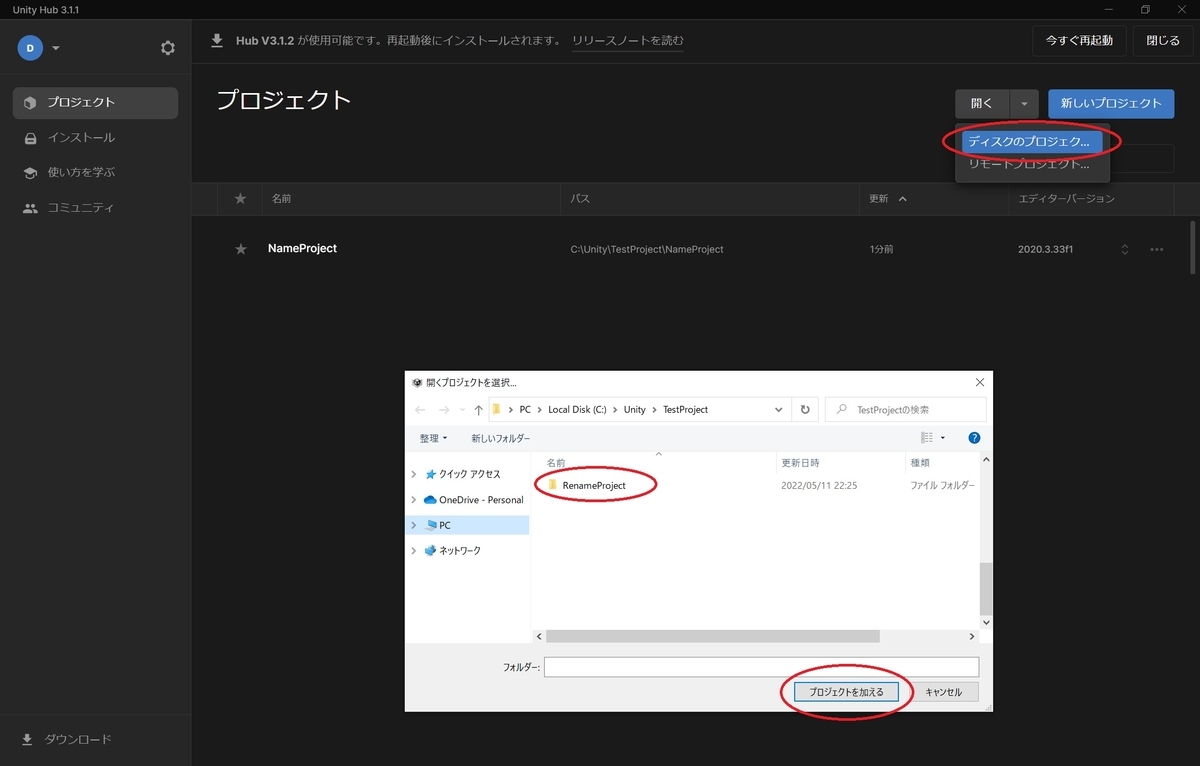The image size is (1200, 766).
Task: Click Local Disk (C:) breadcrumb
Action: pos(577,410)
